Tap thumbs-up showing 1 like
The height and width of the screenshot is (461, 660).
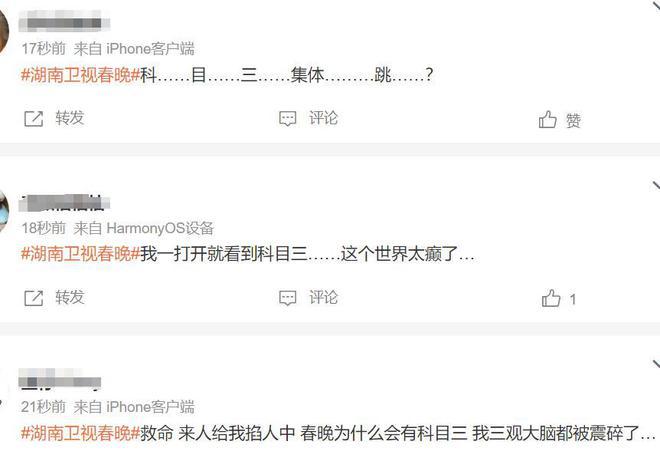pyautogui.click(x=551, y=298)
